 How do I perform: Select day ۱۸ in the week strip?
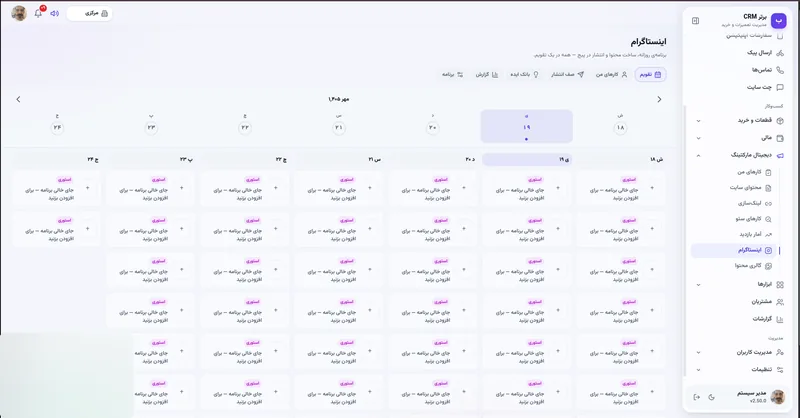pos(620,127)
